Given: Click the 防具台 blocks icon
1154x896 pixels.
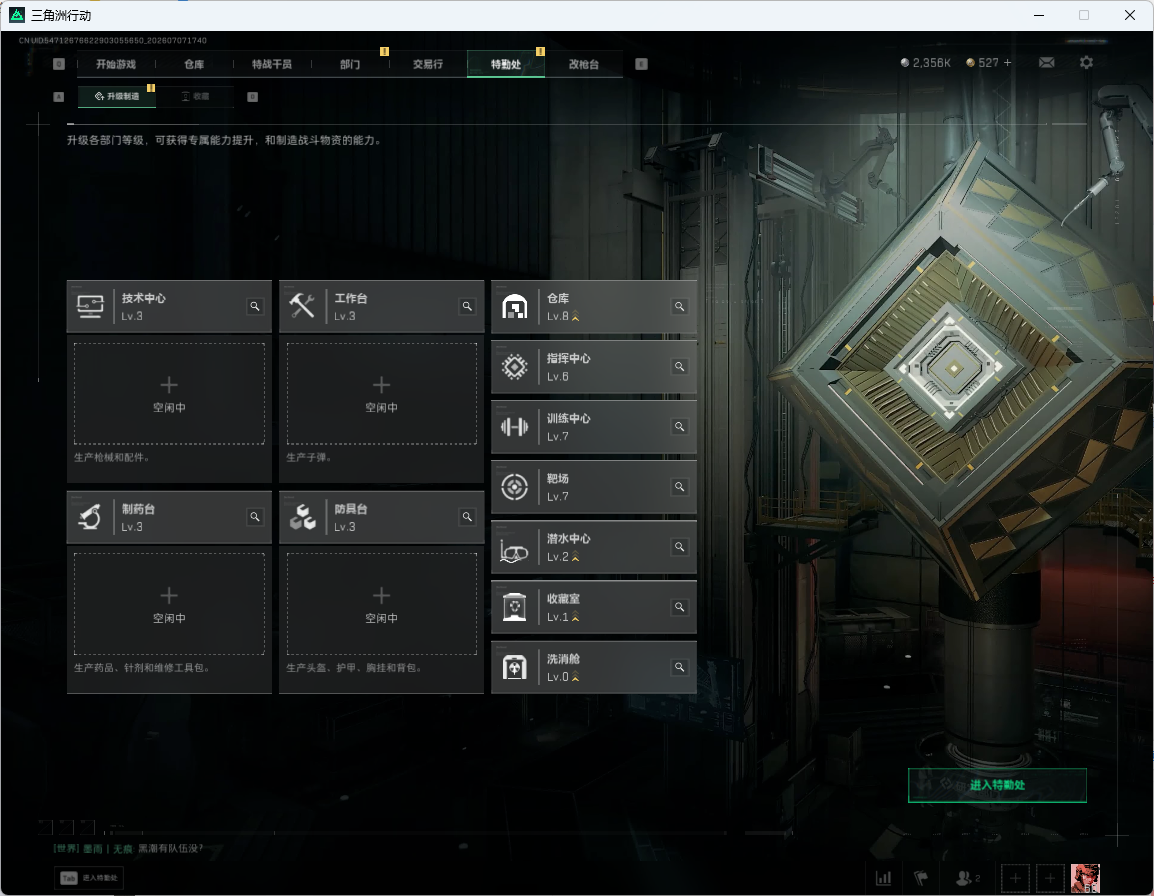Looking at the screenshot, I should click(302, 517).
